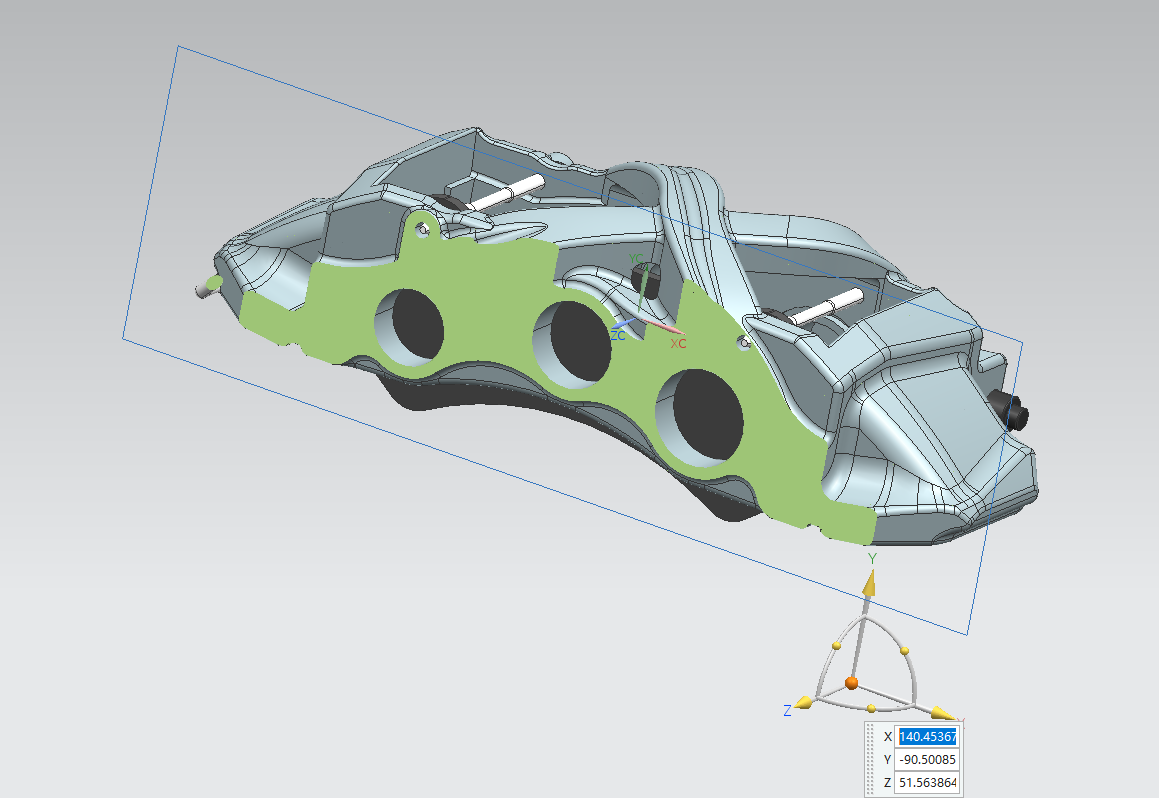Click the Y axis arrow of the manipulator
The height and width of the screenshot is (798, 1159).
(x=871, y=584)
